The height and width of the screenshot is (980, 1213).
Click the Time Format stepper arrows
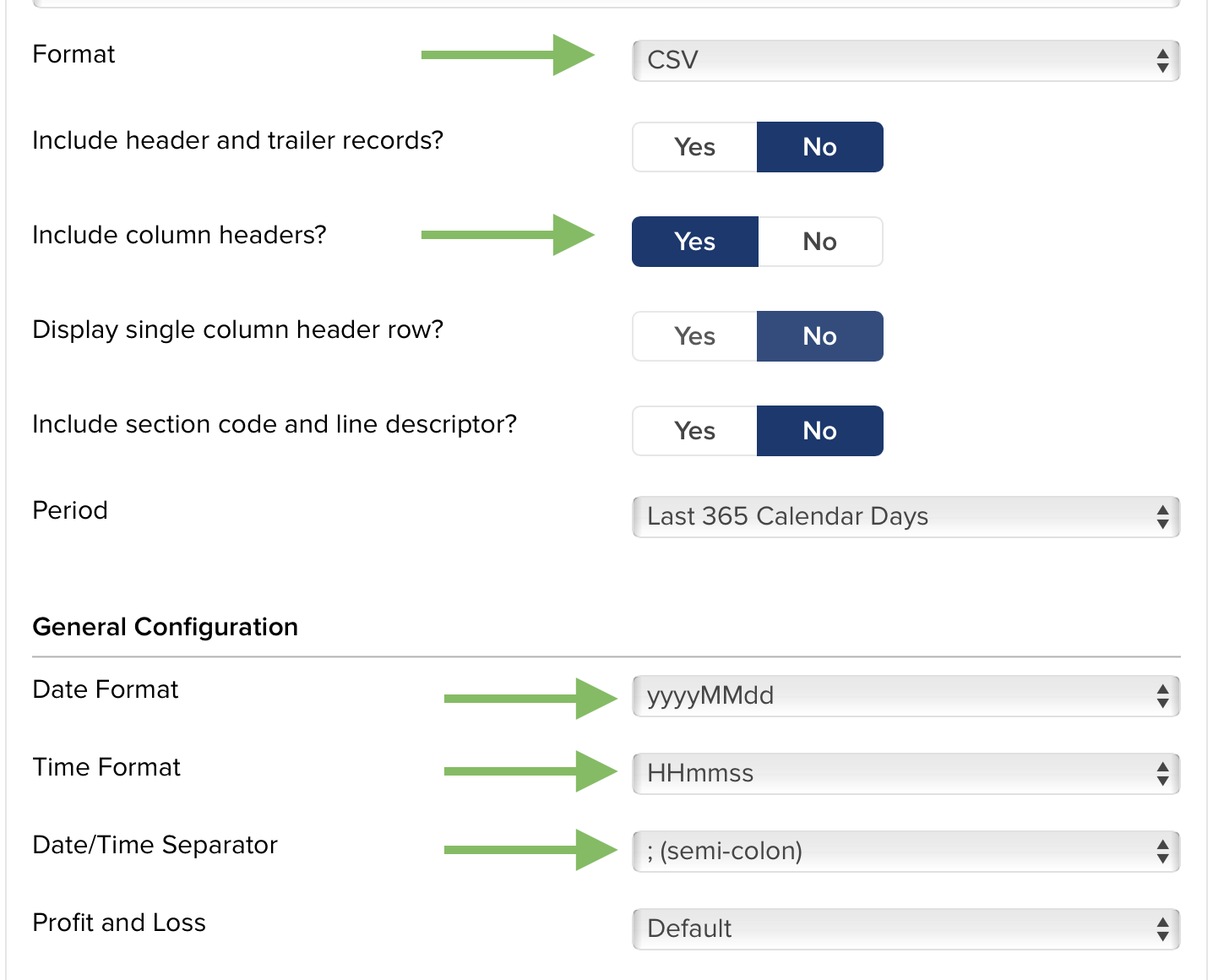click(1163, 773)
